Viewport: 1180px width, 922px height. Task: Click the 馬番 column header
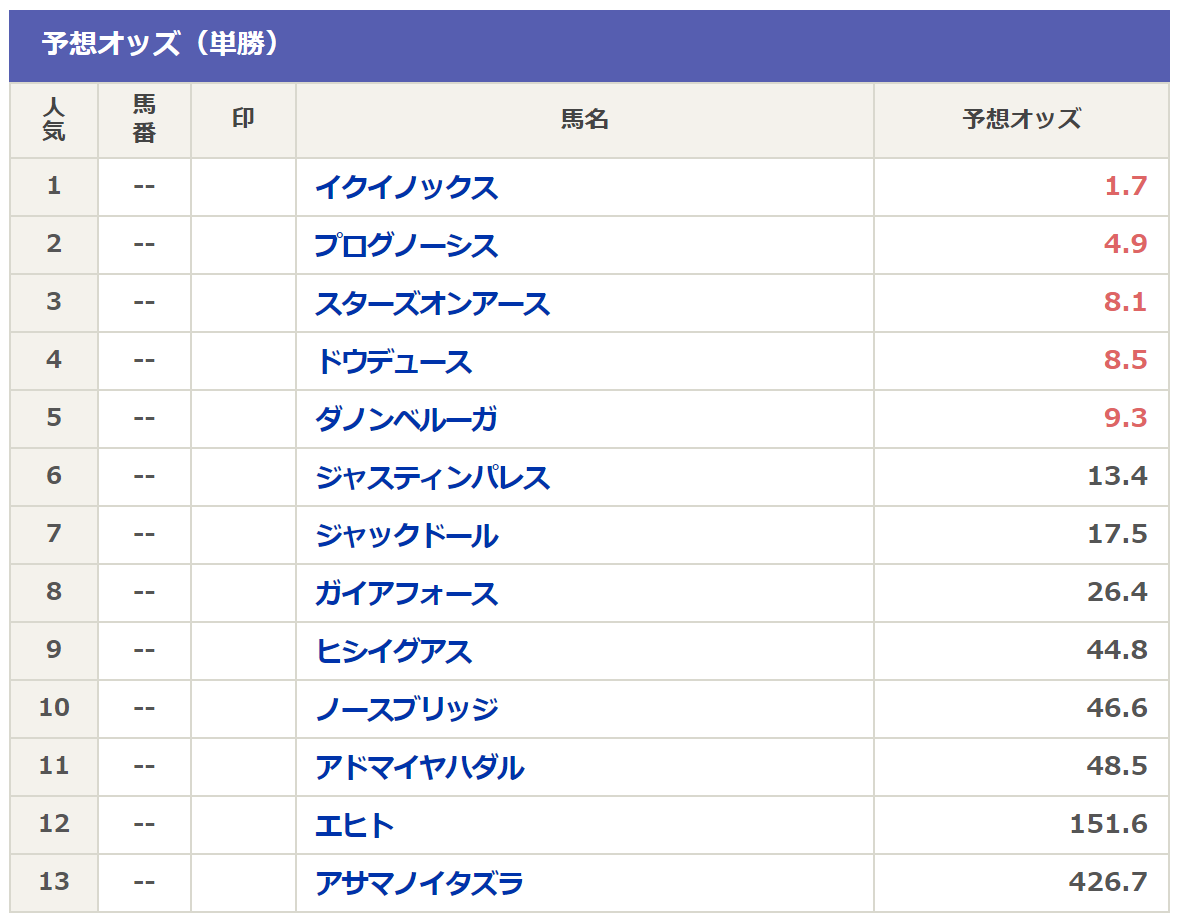(144, 120)
